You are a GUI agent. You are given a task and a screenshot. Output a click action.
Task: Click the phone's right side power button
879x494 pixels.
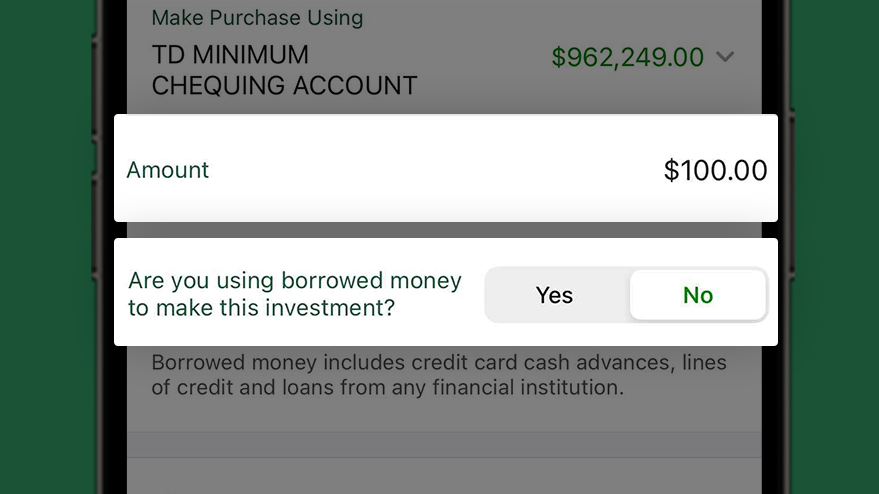pyautogui.click(x=792, y=193)
